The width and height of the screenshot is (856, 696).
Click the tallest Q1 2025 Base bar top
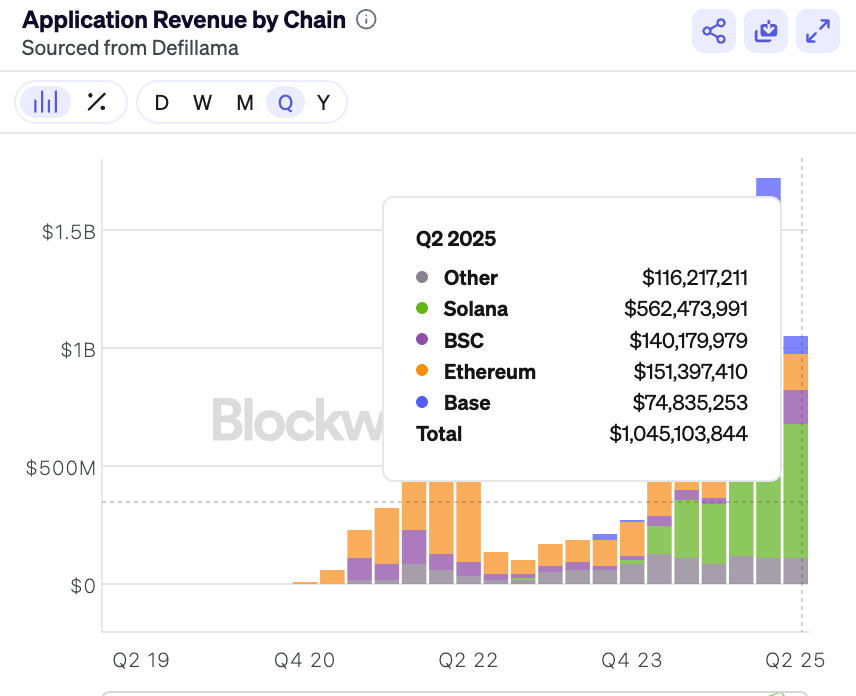768,187
